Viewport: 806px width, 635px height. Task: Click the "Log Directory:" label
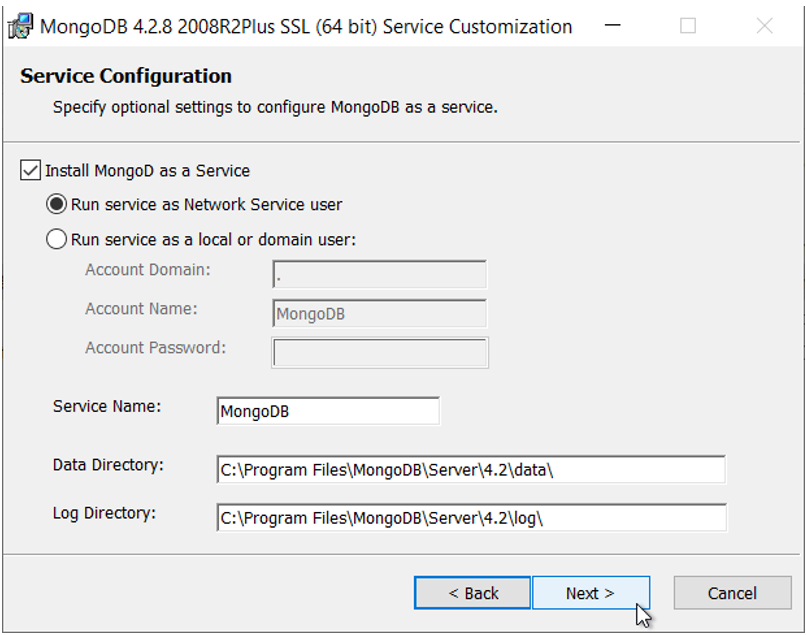pos(104,514)
